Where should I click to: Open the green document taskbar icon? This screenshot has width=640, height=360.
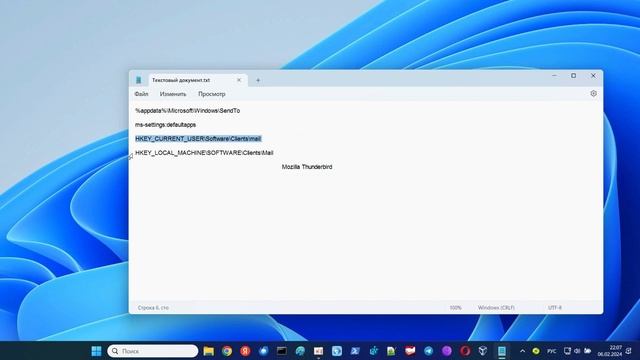pyautogui.click(x=391, y=351)
